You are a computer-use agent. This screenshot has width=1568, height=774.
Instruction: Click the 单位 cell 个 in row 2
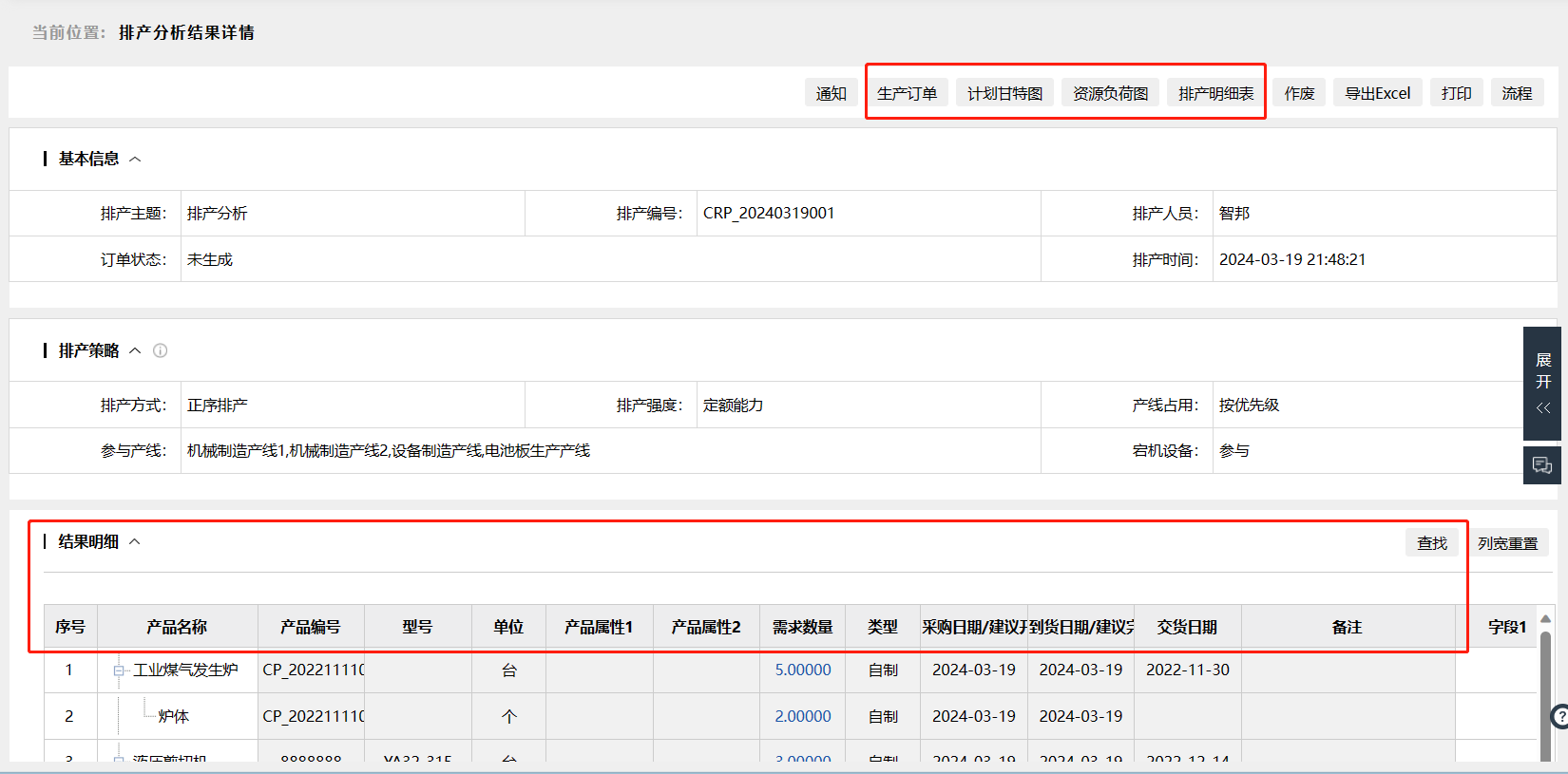[x=509, y=717]
